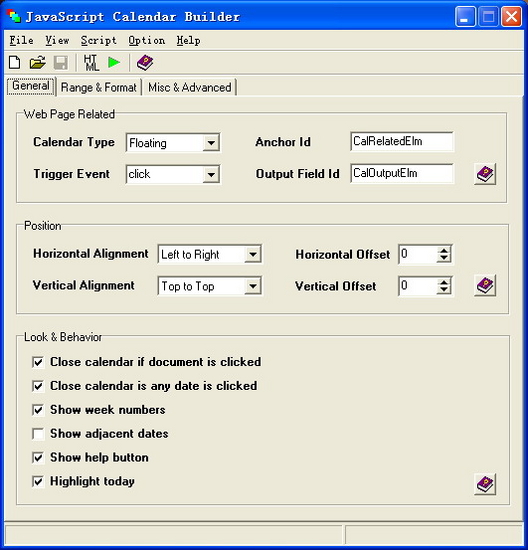This screenshot has height=550, width=528.
Task: Open help via toolbar book icon
Action: 145,63
